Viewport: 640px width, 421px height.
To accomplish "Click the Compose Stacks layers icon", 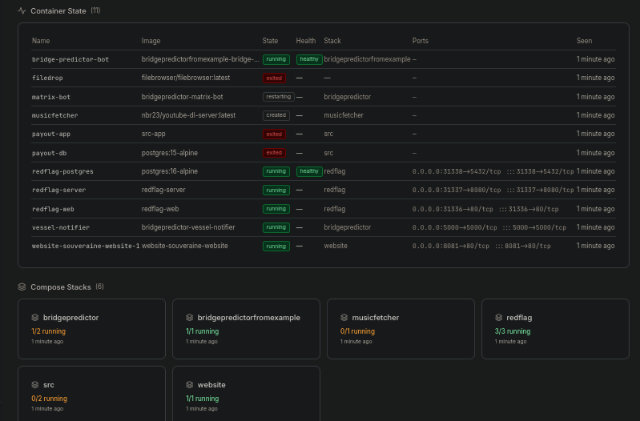I will point(22,287).
